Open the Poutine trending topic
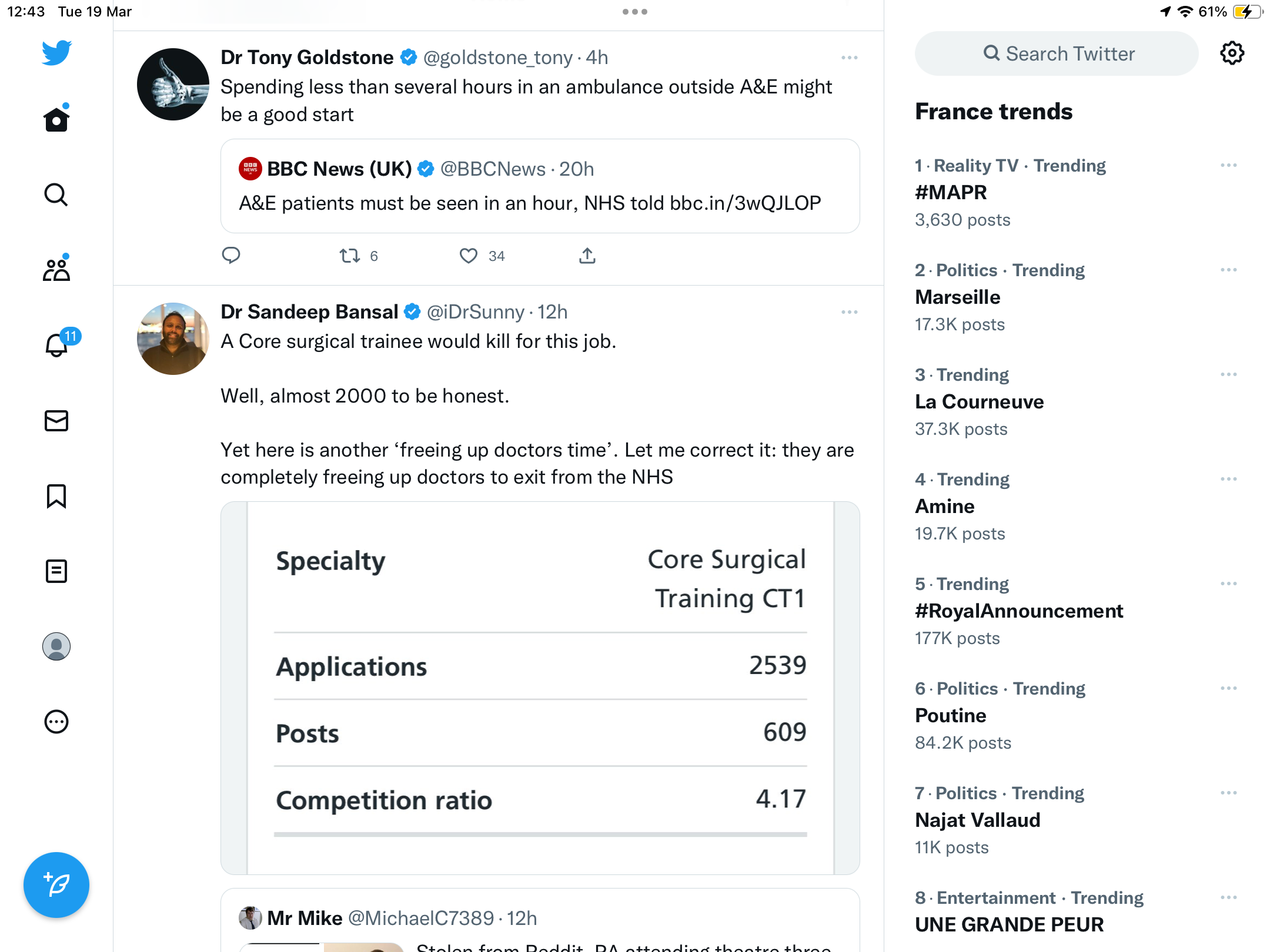Viewport: 1270px width, 952px height. (x=951, y=715)
